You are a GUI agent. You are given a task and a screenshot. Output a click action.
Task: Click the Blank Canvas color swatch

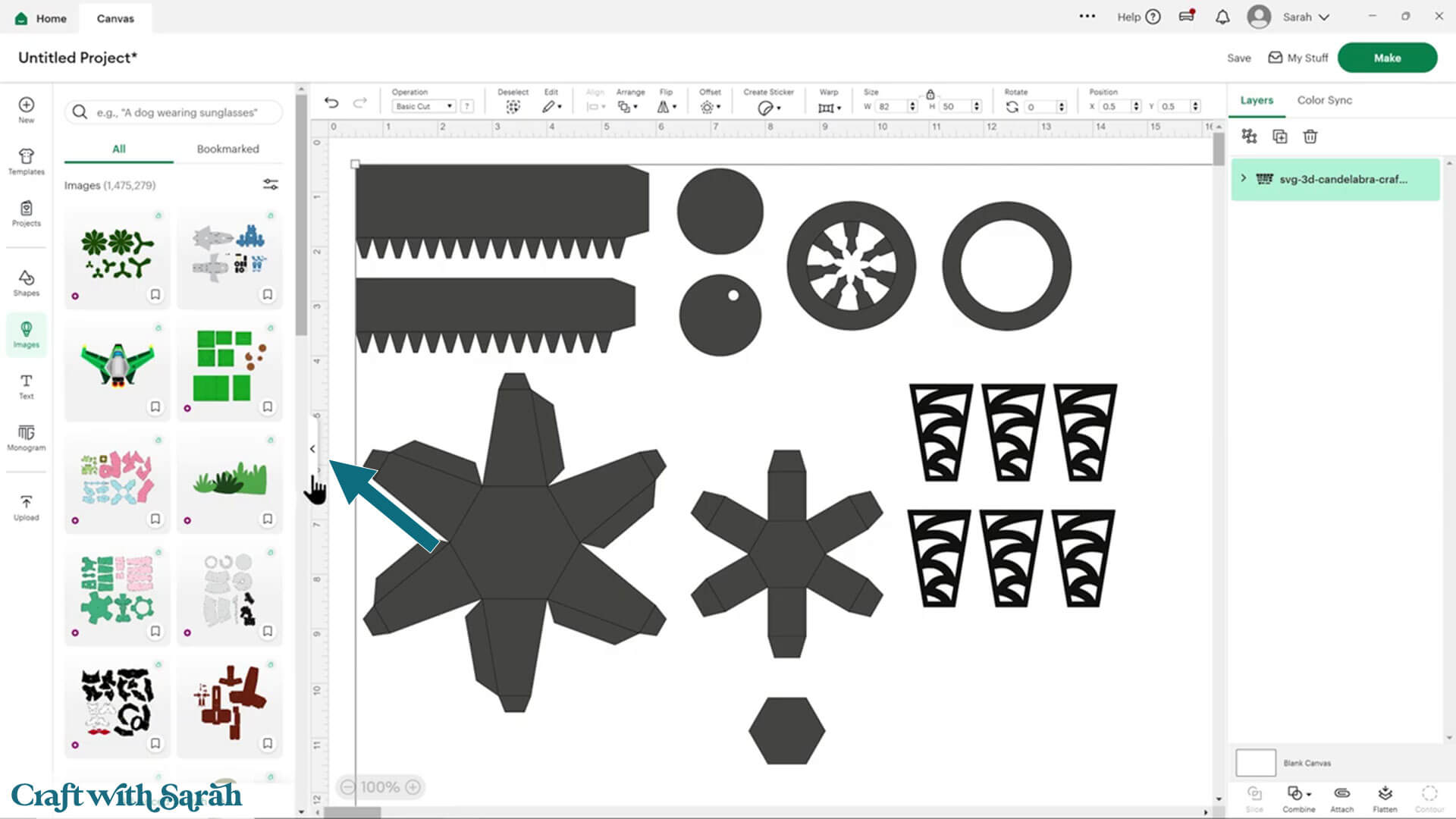[1255, 763]
